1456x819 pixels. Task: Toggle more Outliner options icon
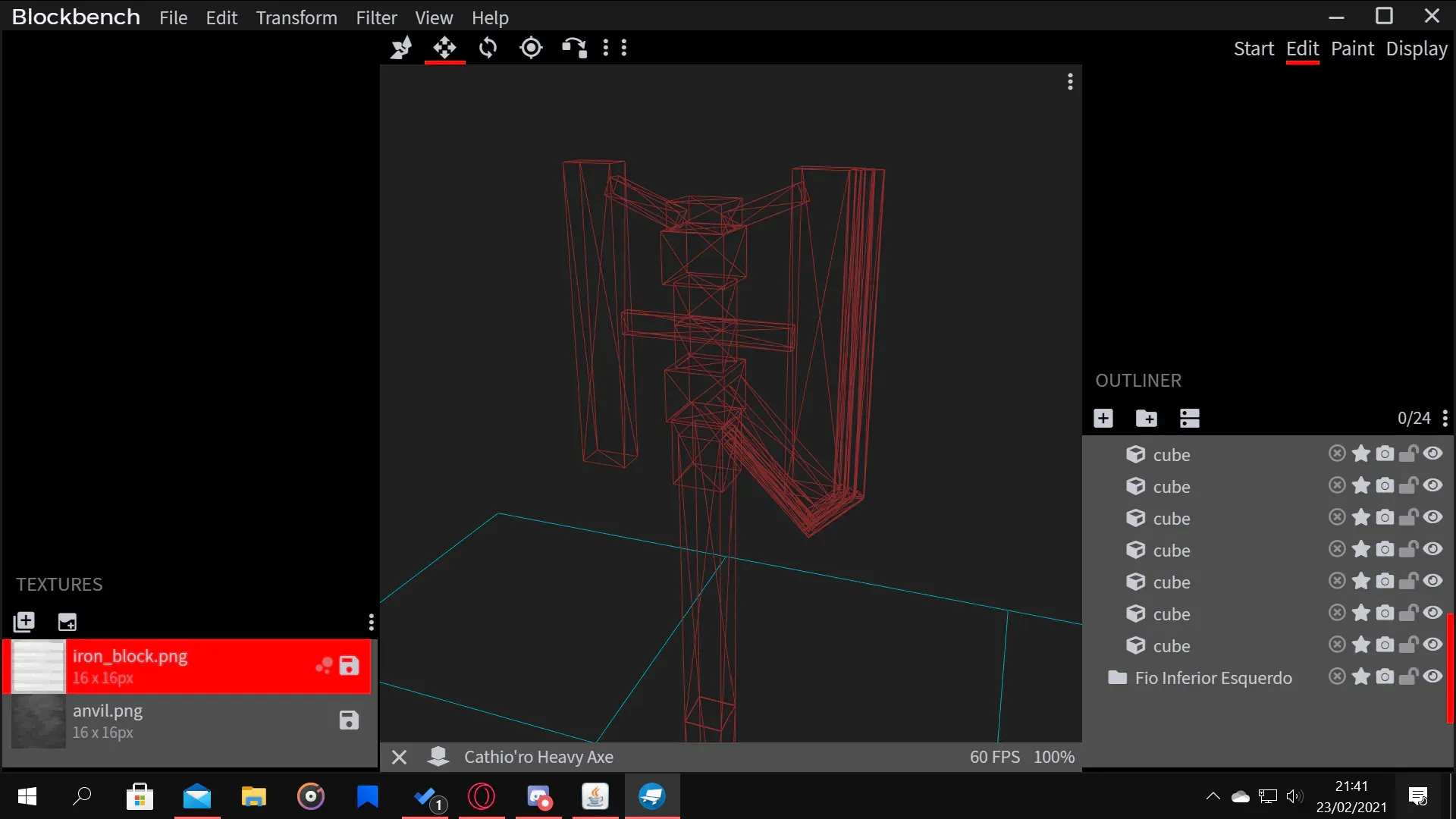point(1190,418)
